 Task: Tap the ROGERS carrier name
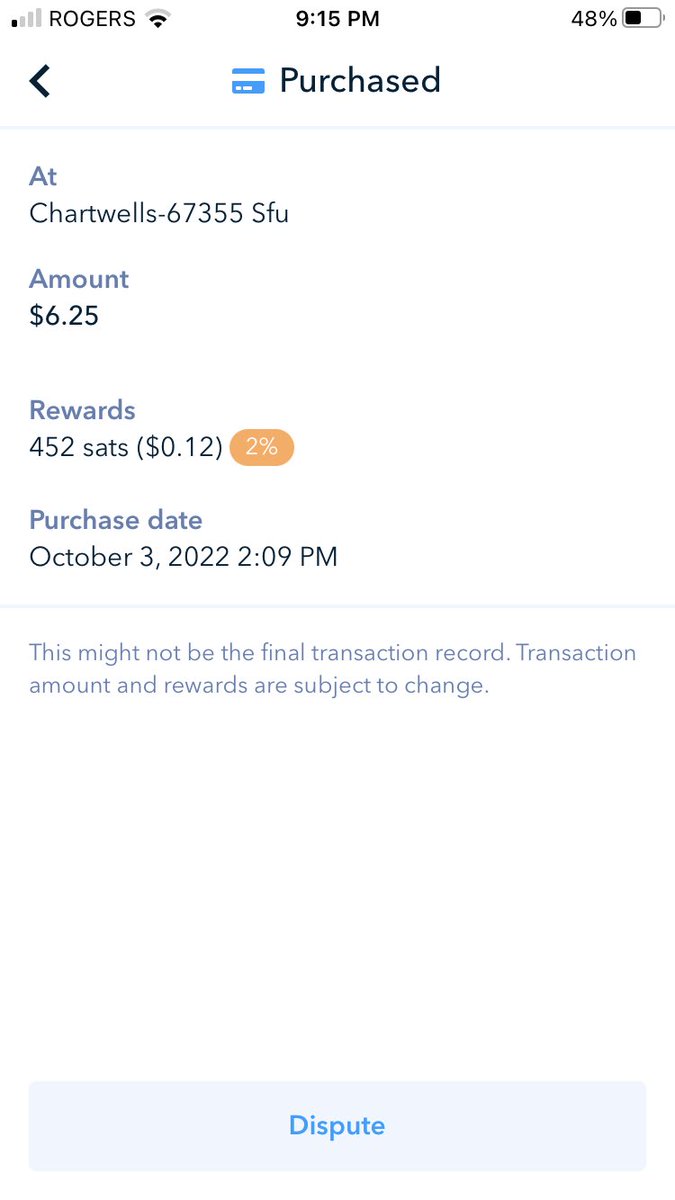(92, 18)
